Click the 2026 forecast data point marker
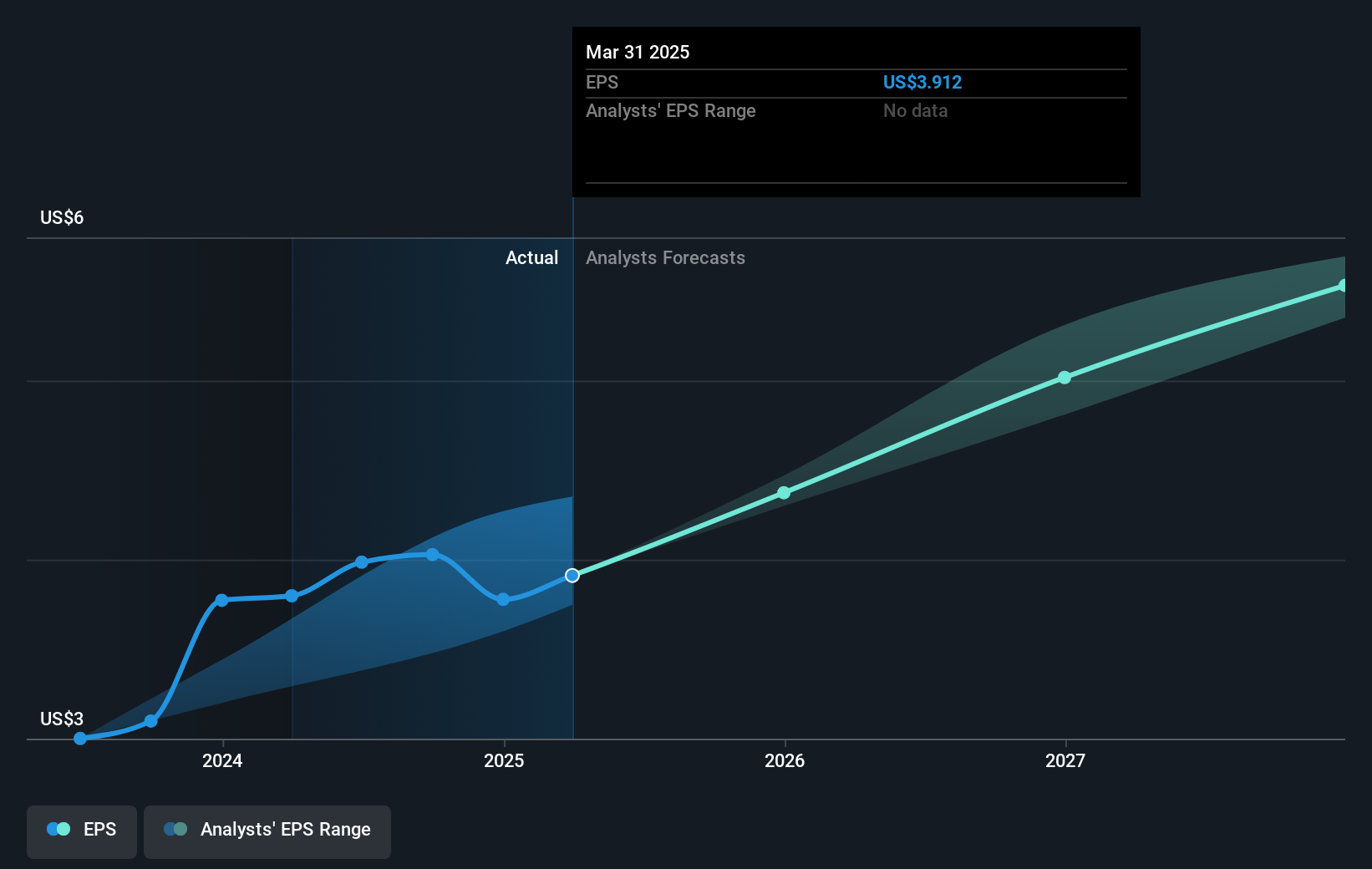1372x869 pixels. click(784, 492)
